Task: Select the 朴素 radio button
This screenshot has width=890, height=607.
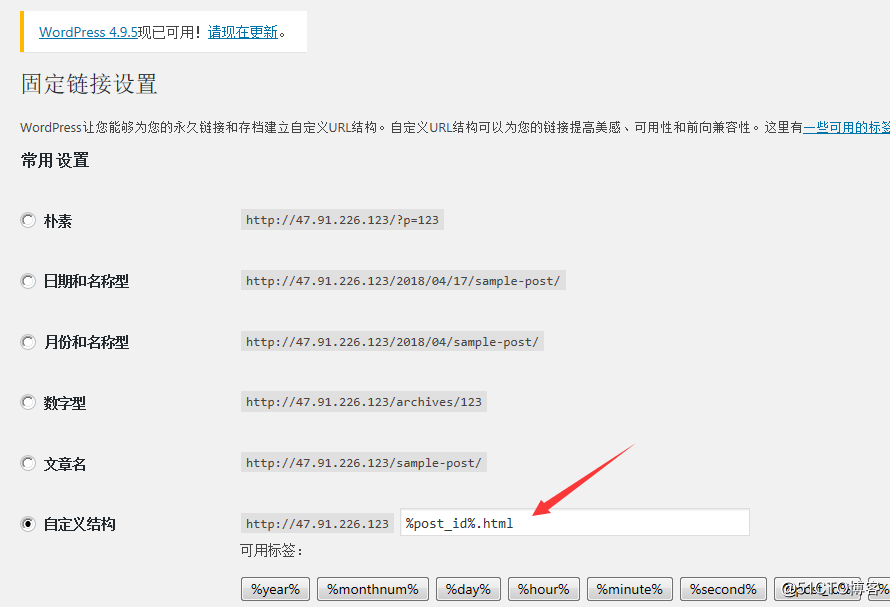Action: pyautogui.click(x=28, y=220)
